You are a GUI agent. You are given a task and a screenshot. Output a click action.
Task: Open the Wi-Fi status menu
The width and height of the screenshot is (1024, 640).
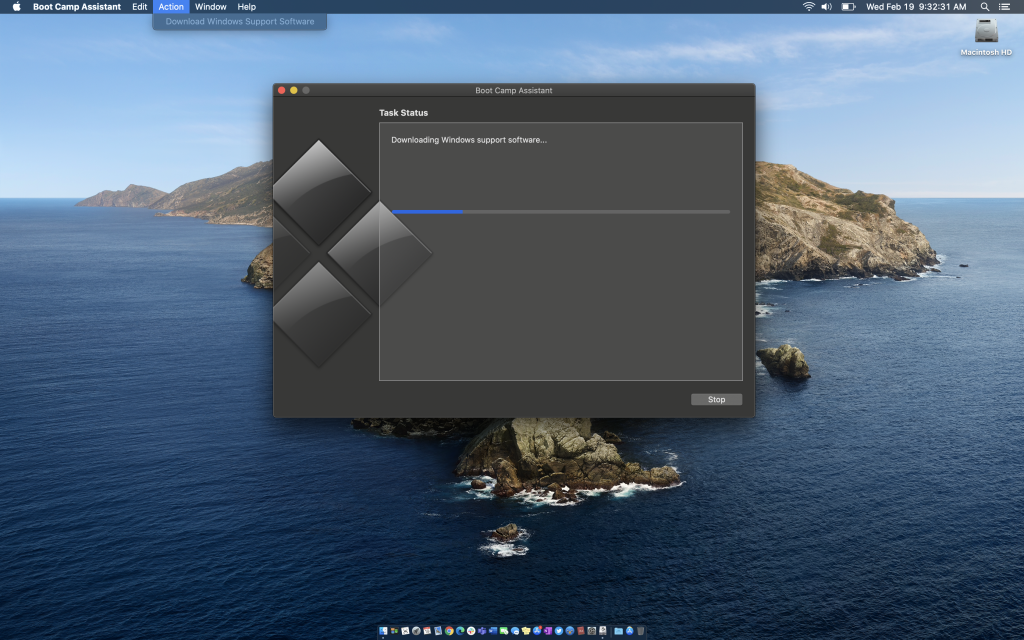click(x=808, y=7)
